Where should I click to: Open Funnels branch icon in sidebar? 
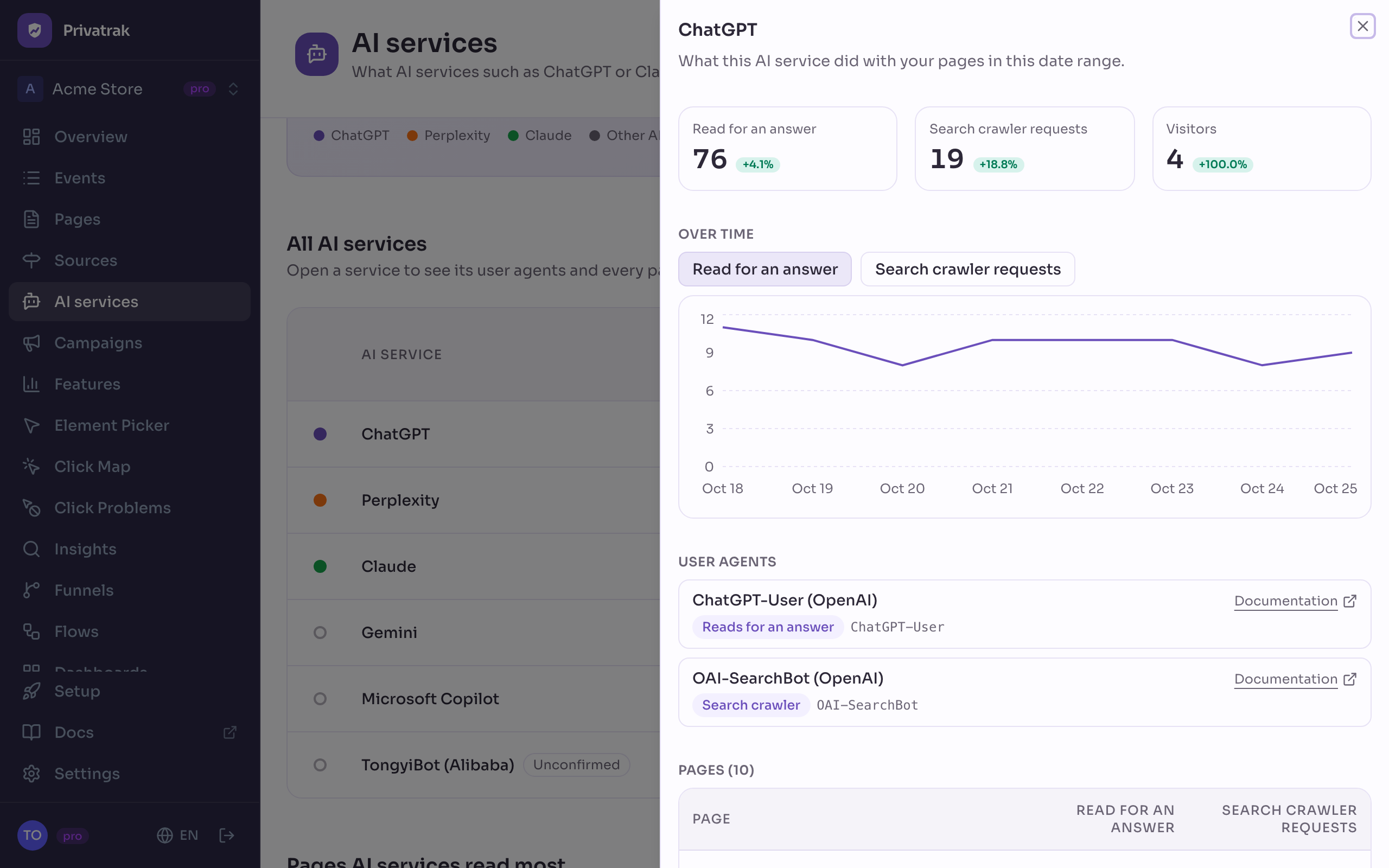(x=31, y=590)
